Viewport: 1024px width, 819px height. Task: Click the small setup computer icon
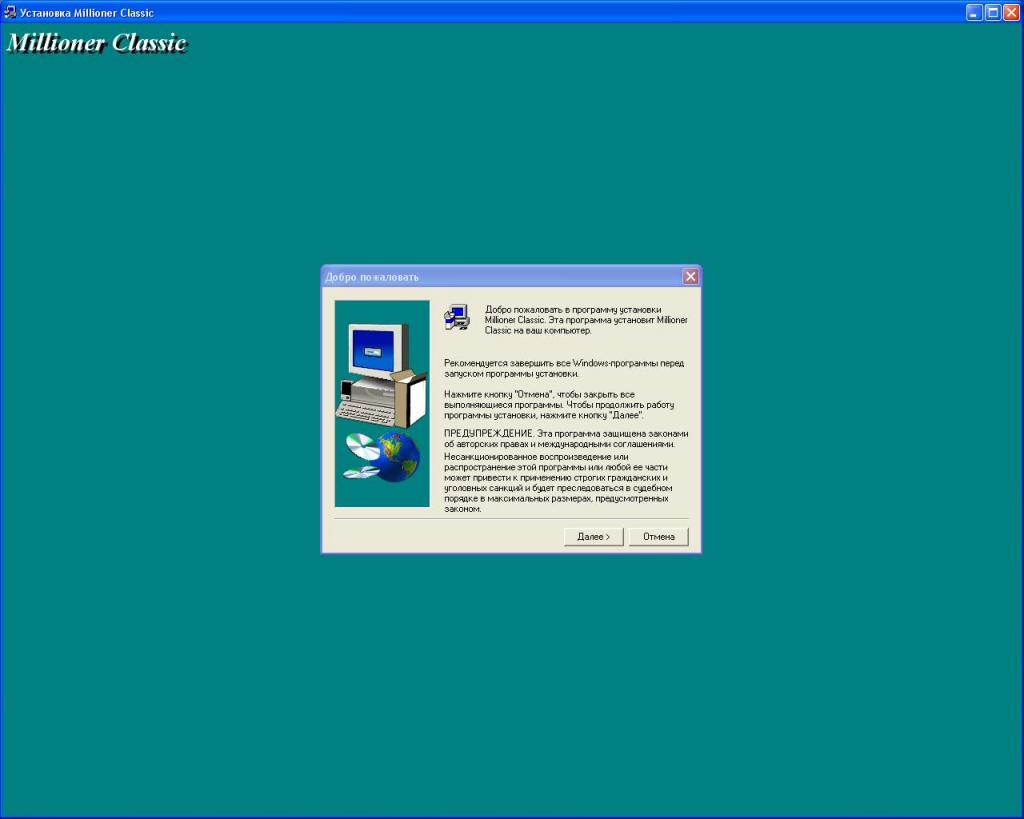[x=457, y=317]
